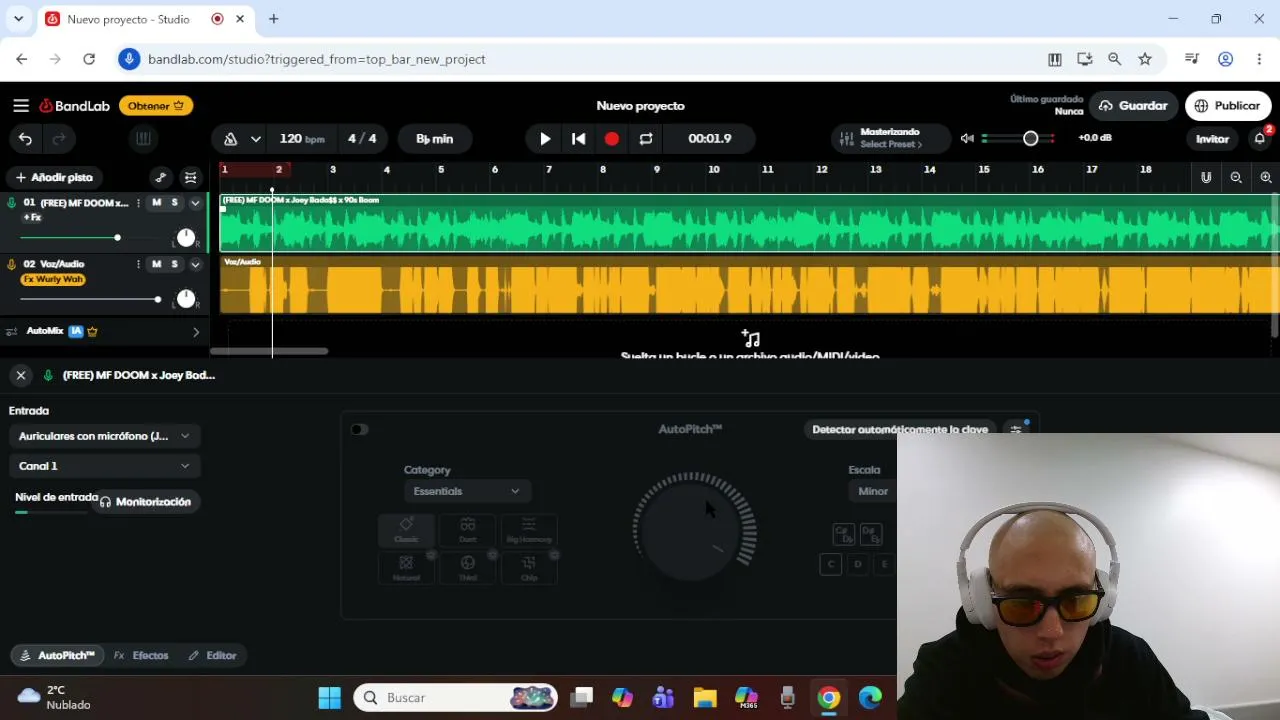Viewport: 1280px width, 720px height.
Task: Open the notifications bell
Action: [1260, 139]
